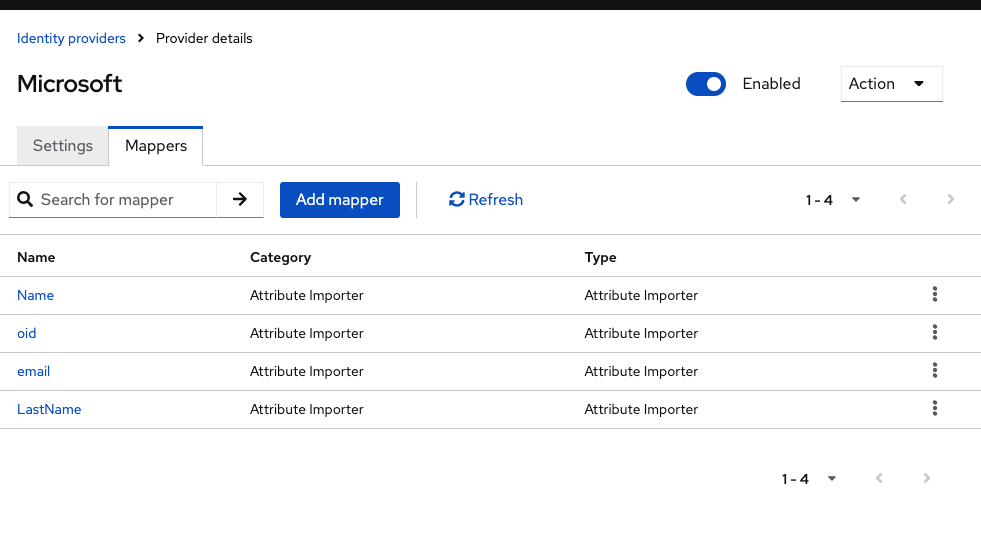Open the Action dropdown
981x533 pixels.
[892, 84]
